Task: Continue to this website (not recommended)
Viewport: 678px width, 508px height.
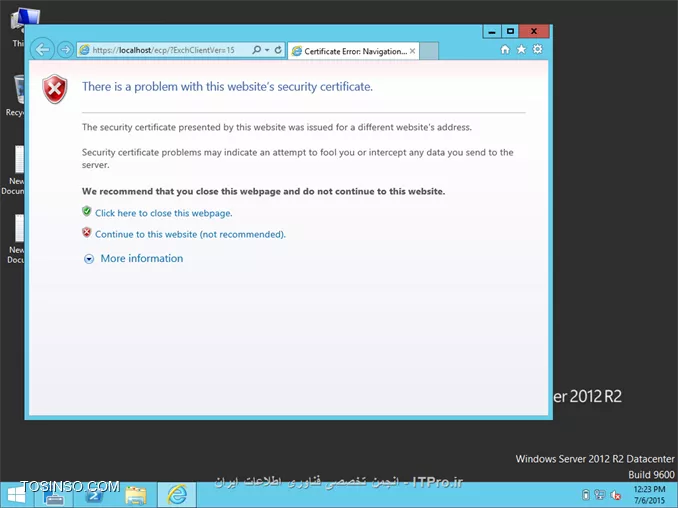Action: click(190, 234)
